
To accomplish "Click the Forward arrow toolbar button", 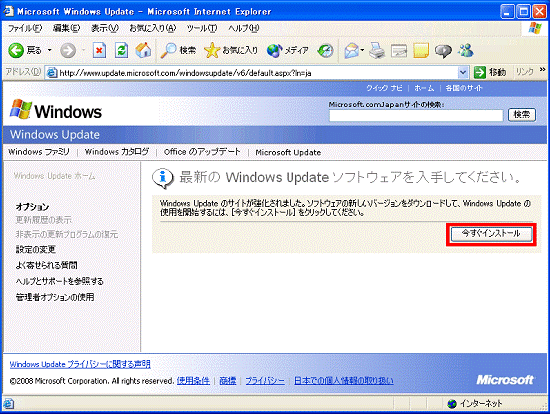I will (x=68, y=51).
